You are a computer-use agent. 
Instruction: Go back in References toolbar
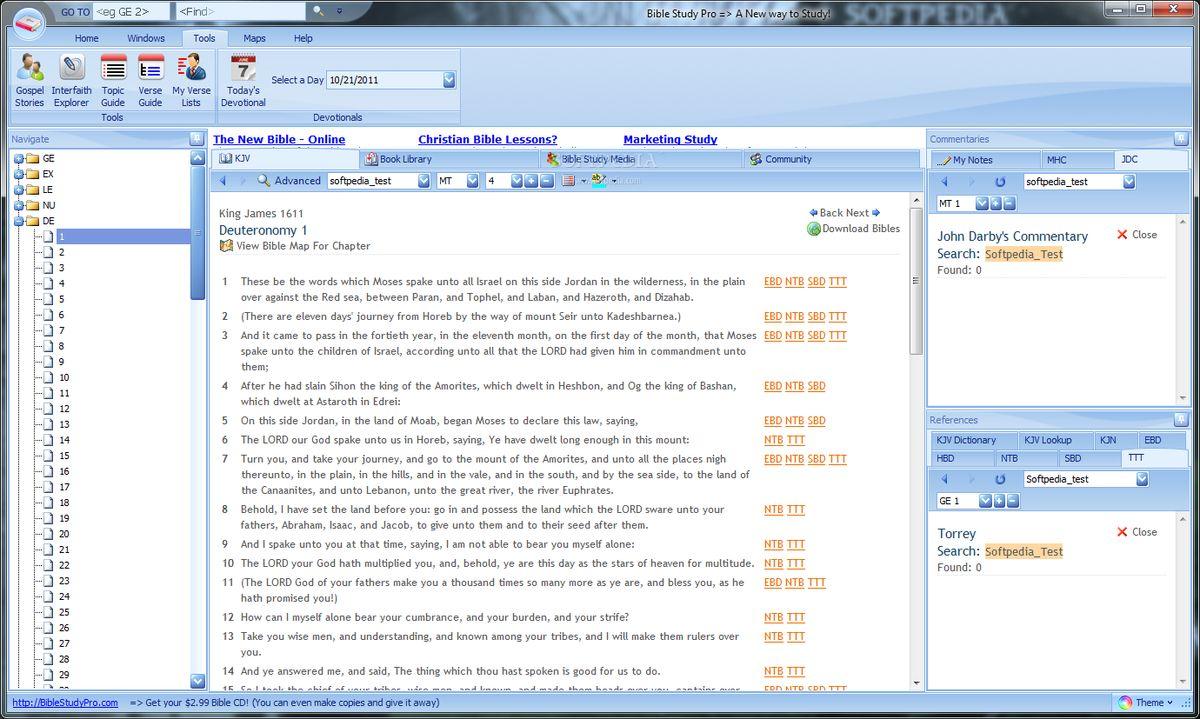pos(944,479)
